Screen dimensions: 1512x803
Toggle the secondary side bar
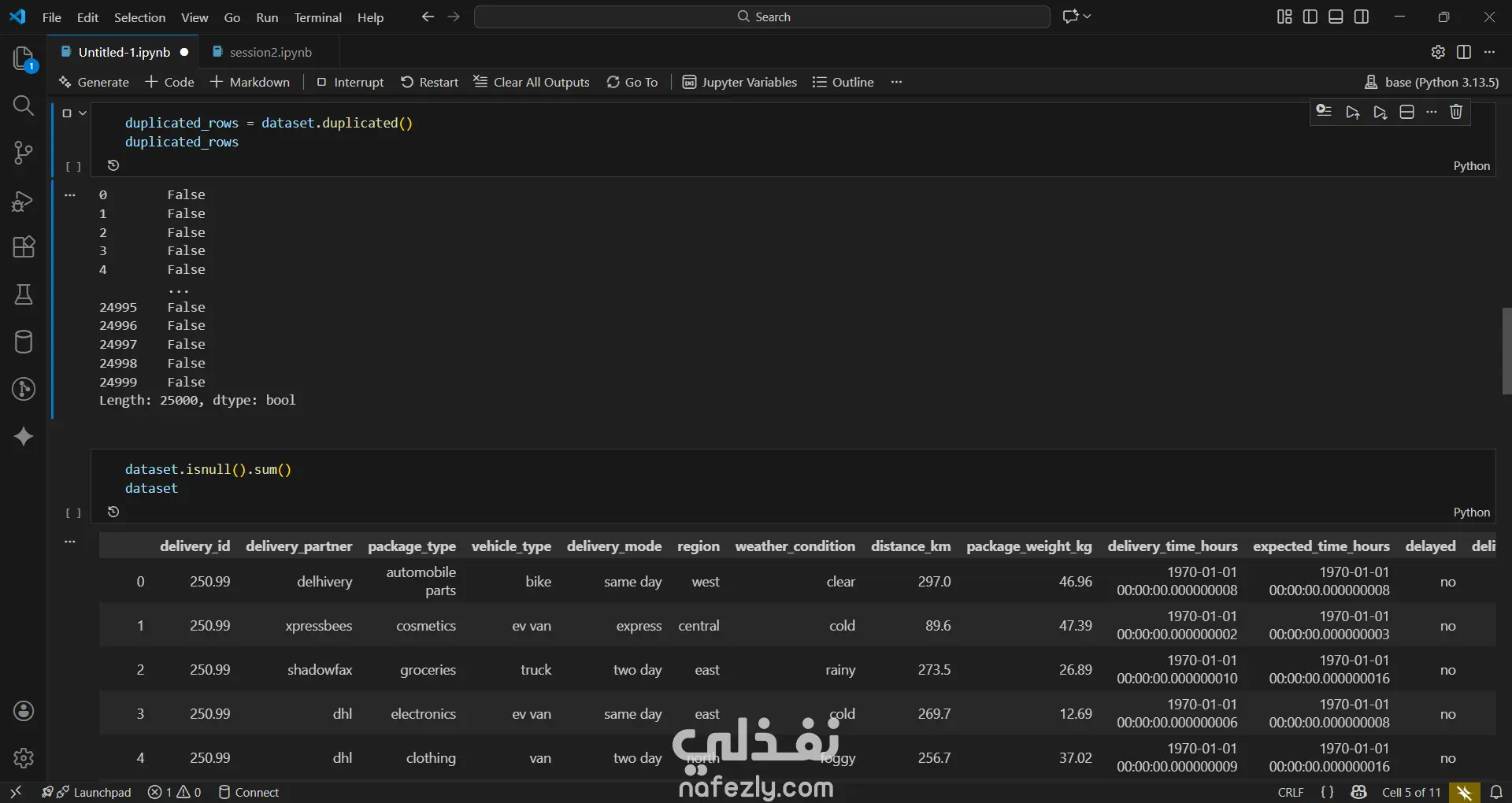tap(1362, 17)
